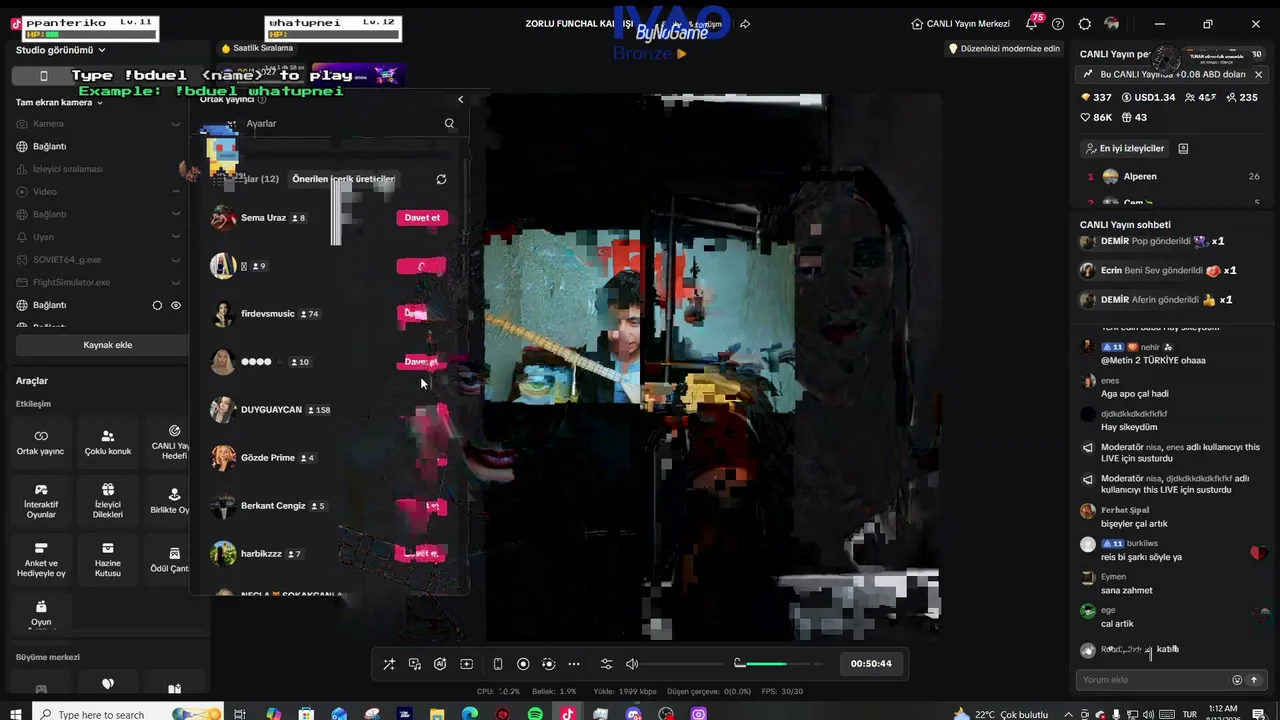Open the weather widget showing 22°C
The width and height of the screenshot is (1280, 720).
point(1000,714)
